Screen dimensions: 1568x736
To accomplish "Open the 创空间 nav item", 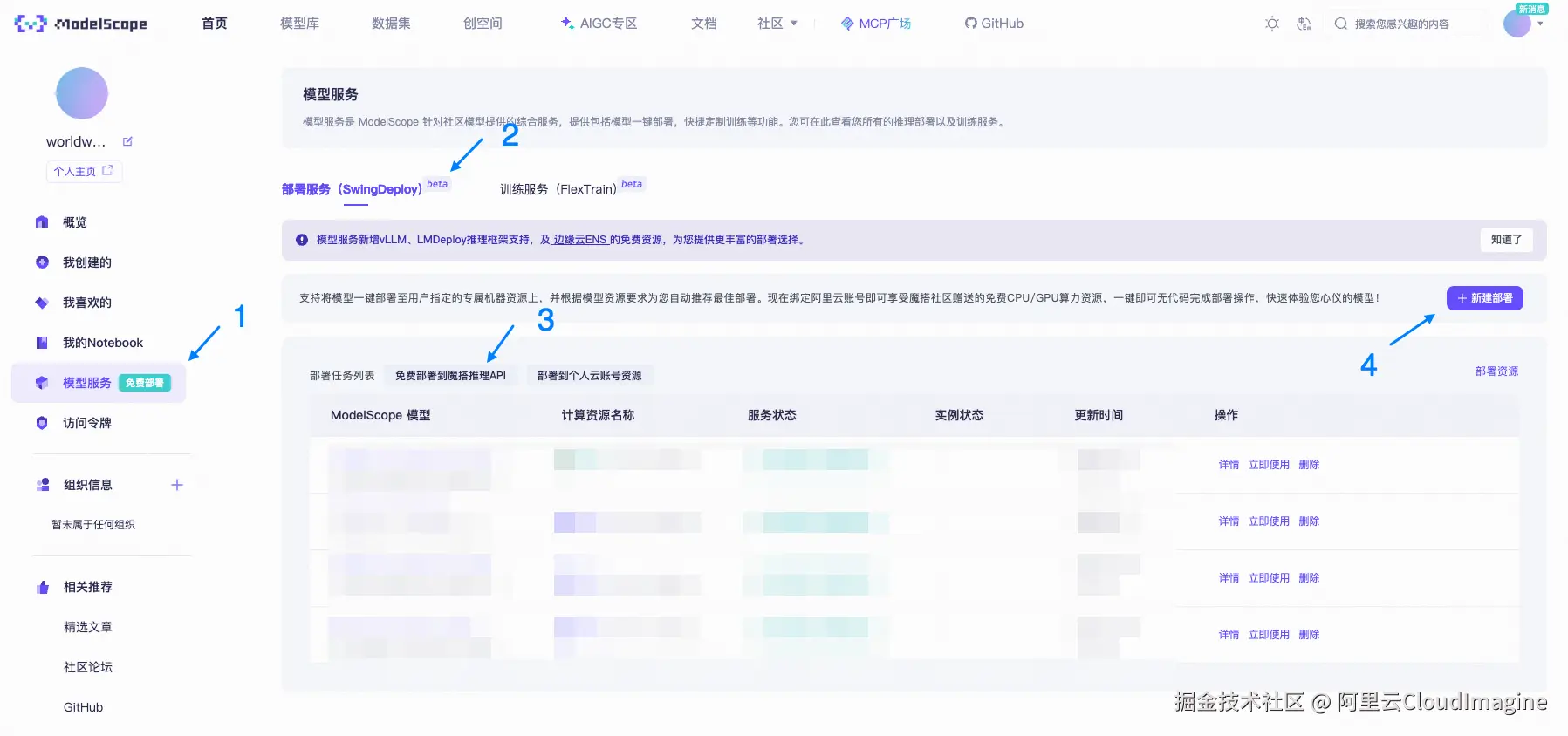I will 483,24.
